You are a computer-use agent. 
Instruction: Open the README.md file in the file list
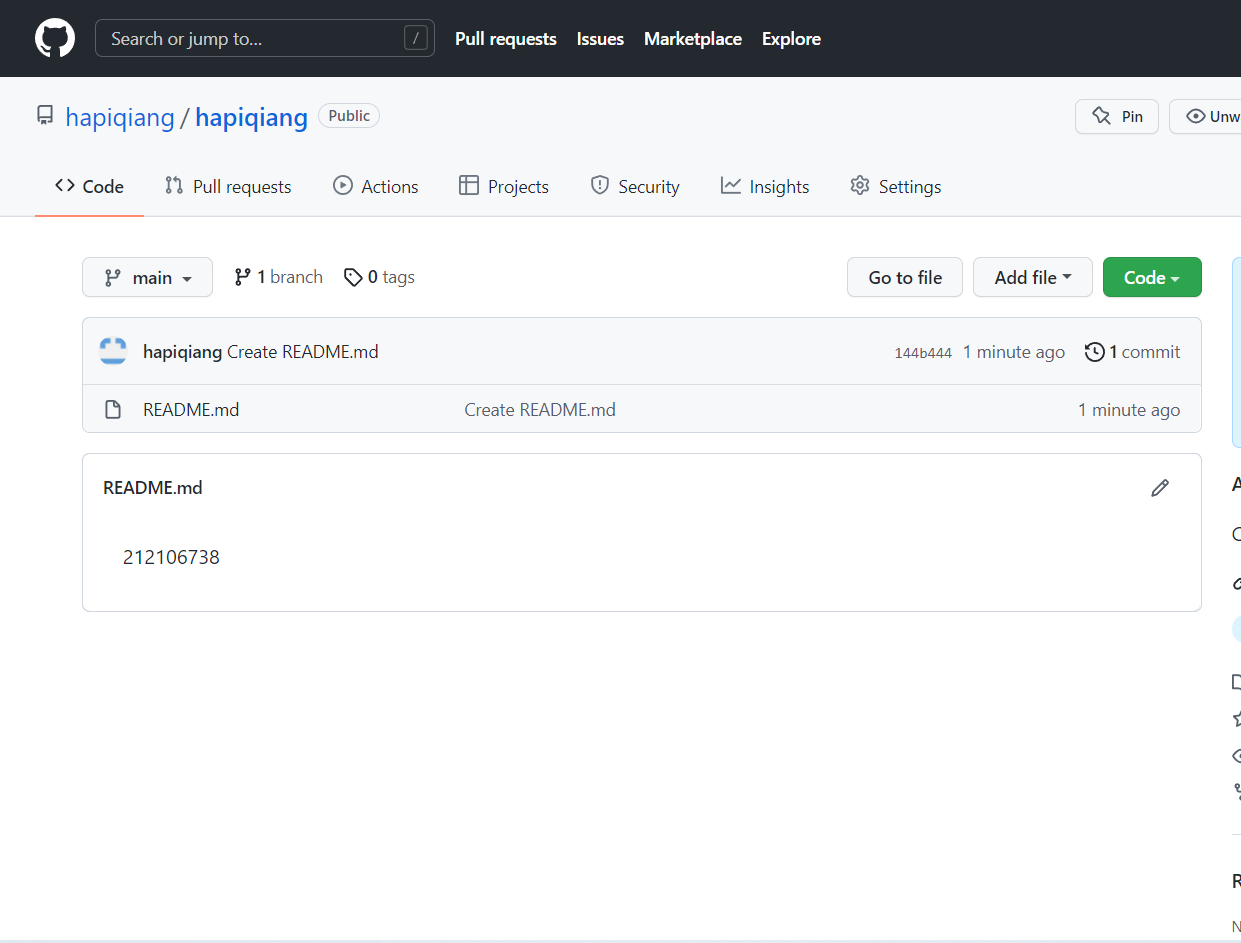tap(191, 410)
